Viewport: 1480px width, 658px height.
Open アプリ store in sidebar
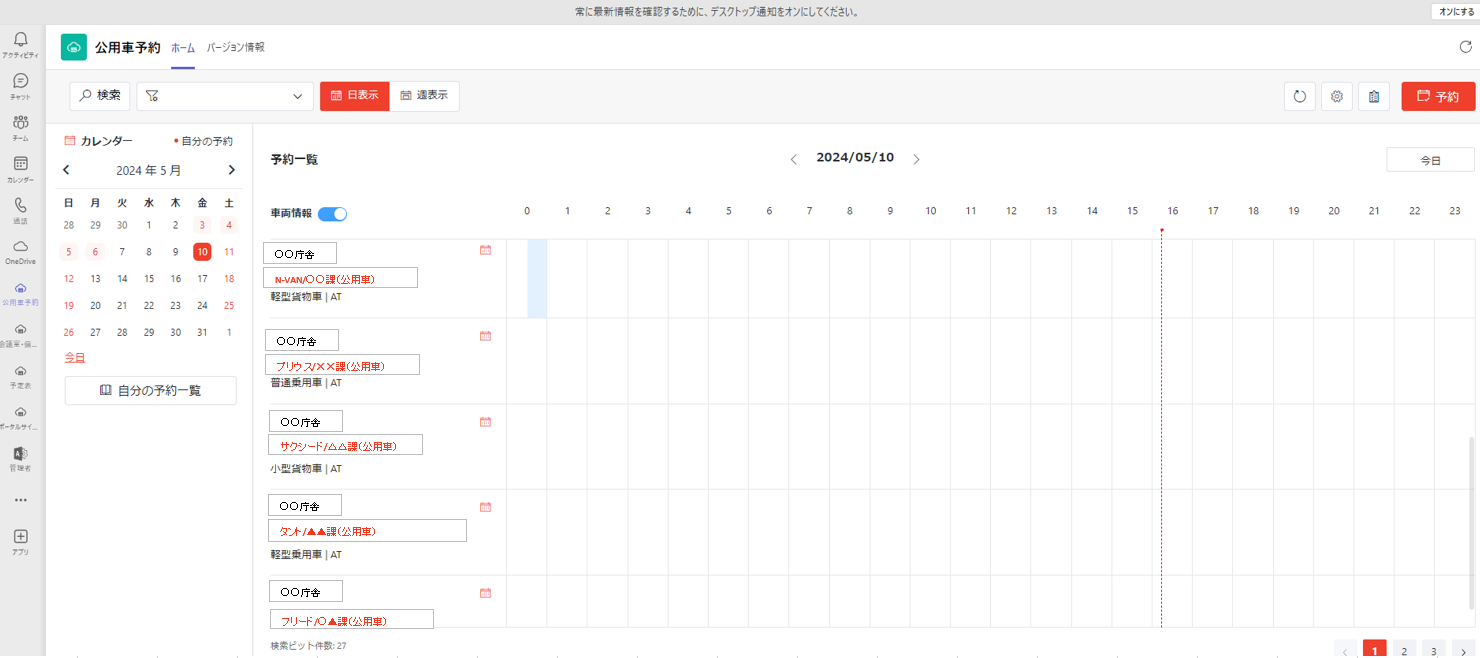[x=21, y=542]
